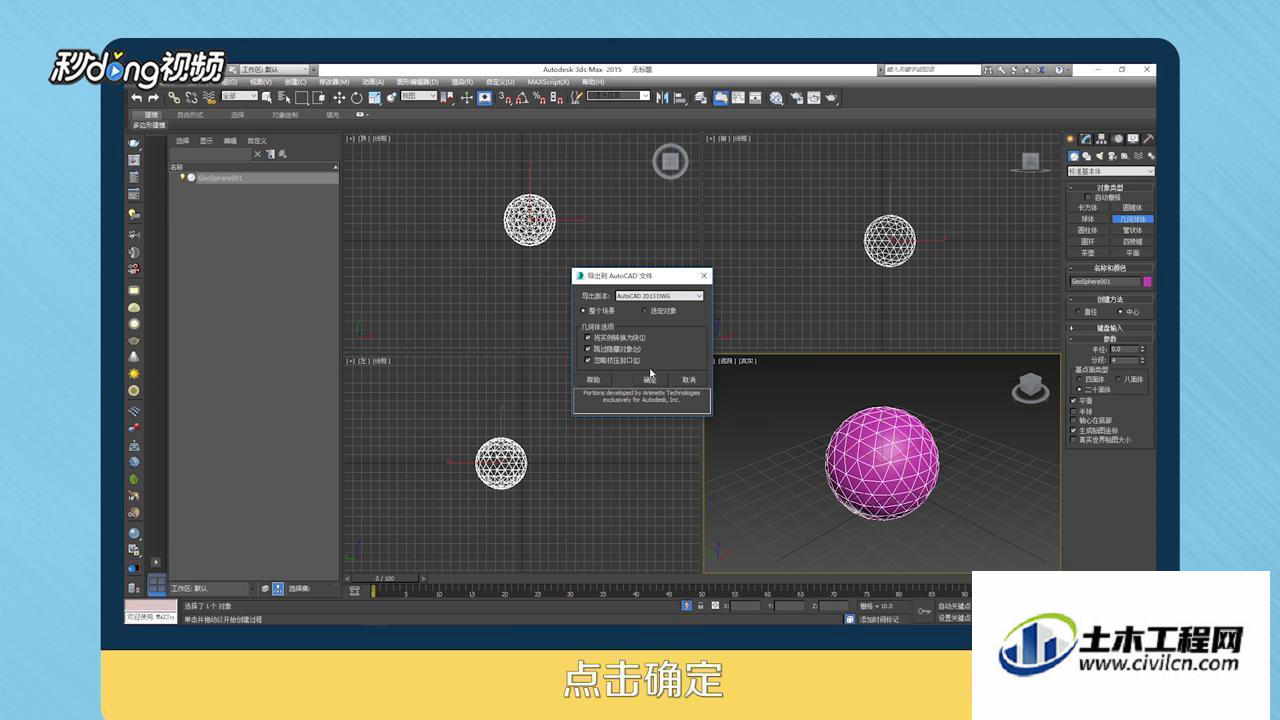Select the Move tool icon

[339, 97]
